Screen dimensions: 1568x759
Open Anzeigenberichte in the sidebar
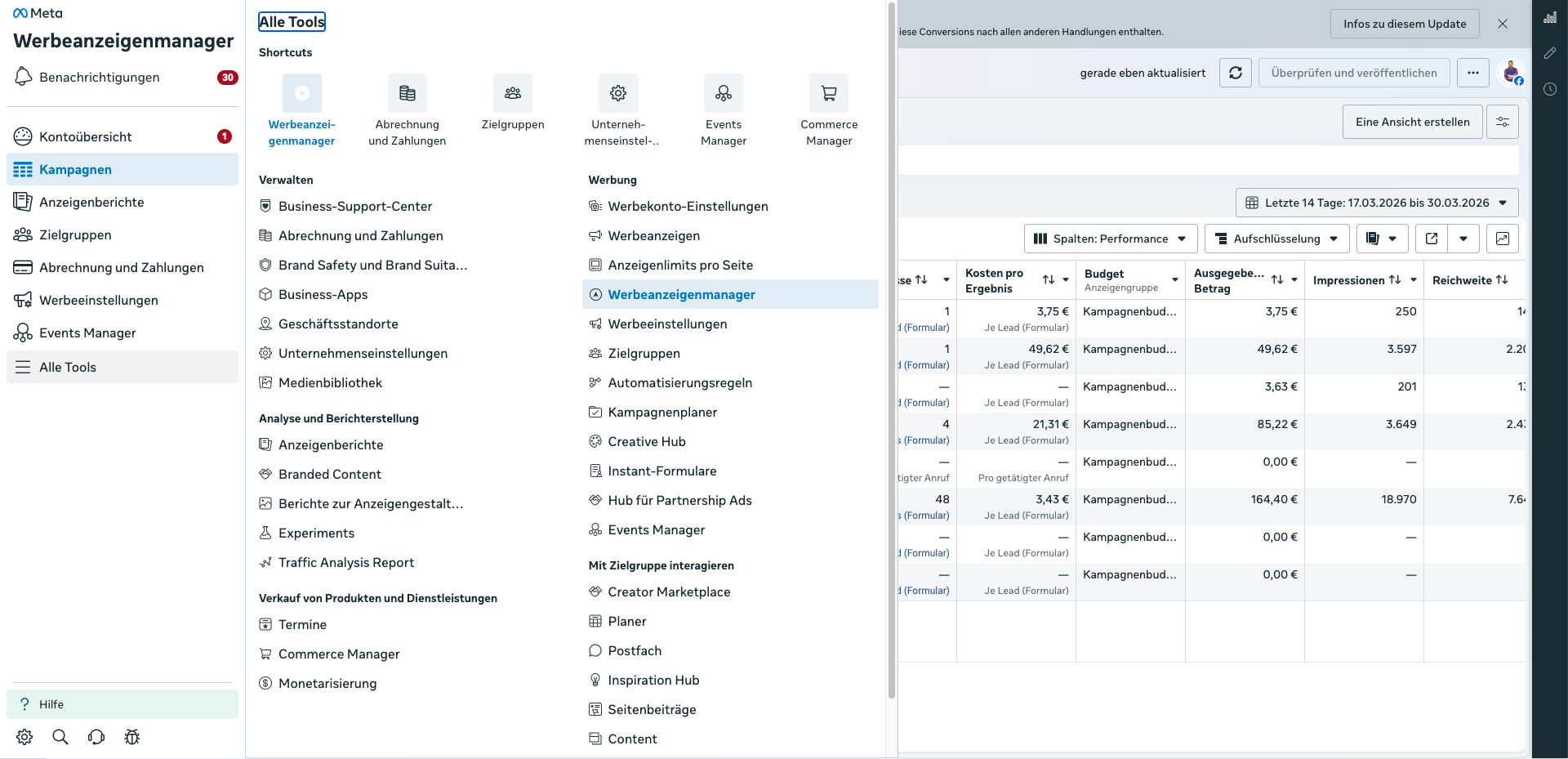(x=122, y=202)
